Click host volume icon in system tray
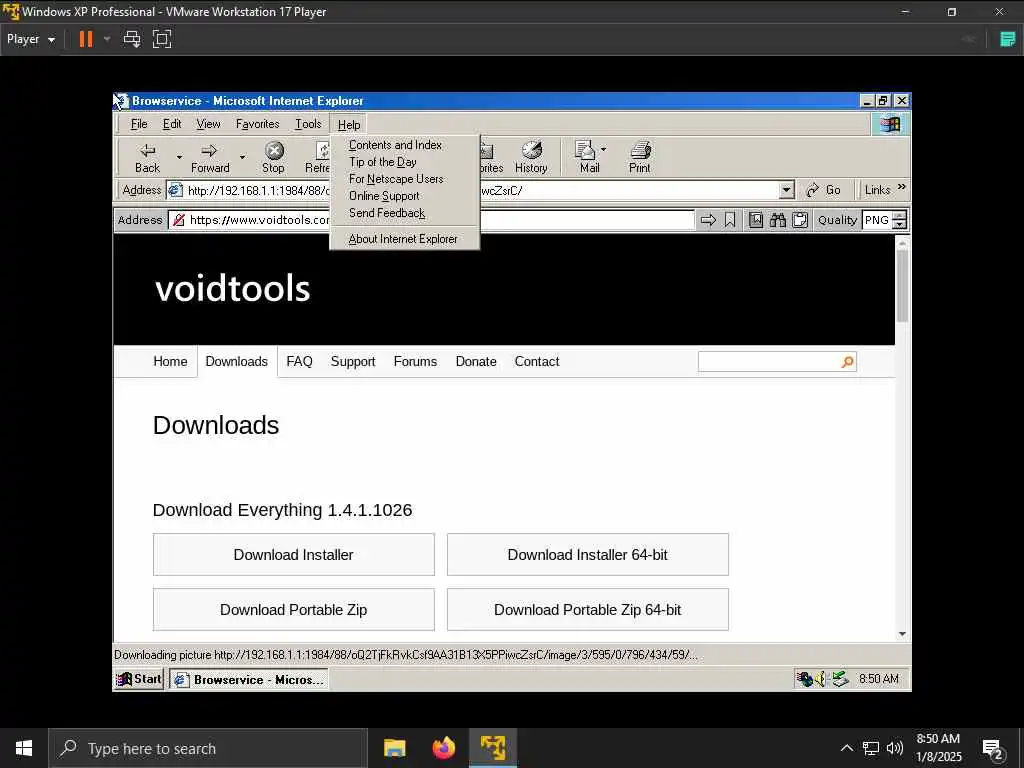 point(895,748)
